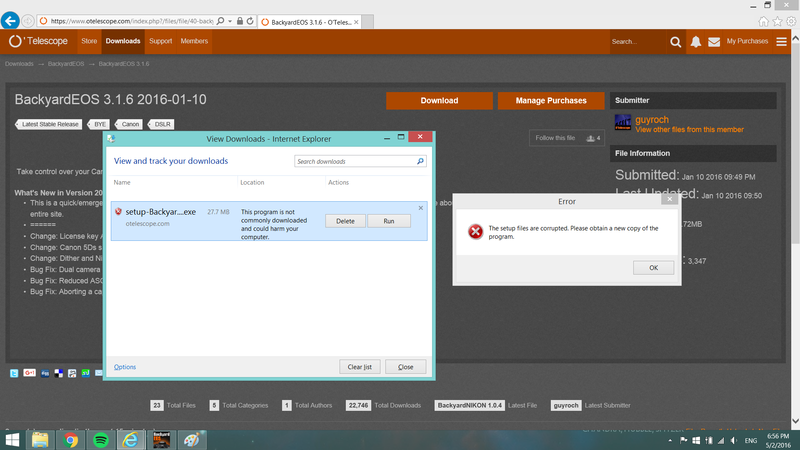Run the setup-Backyar exe download

(x=389, y=221)
